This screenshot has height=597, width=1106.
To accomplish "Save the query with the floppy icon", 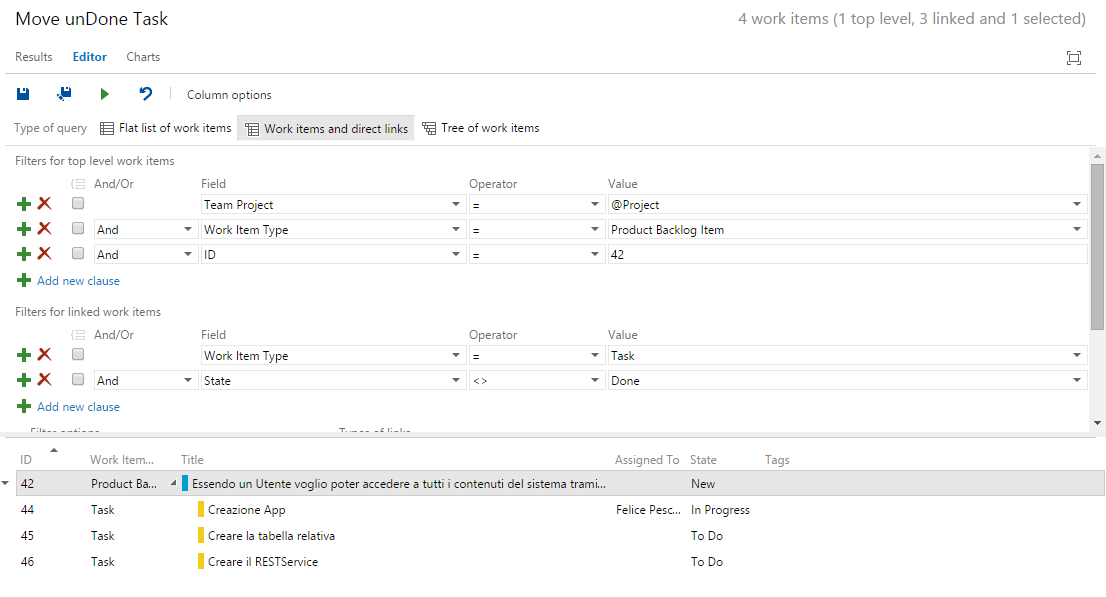I will (x=23, y=94).
